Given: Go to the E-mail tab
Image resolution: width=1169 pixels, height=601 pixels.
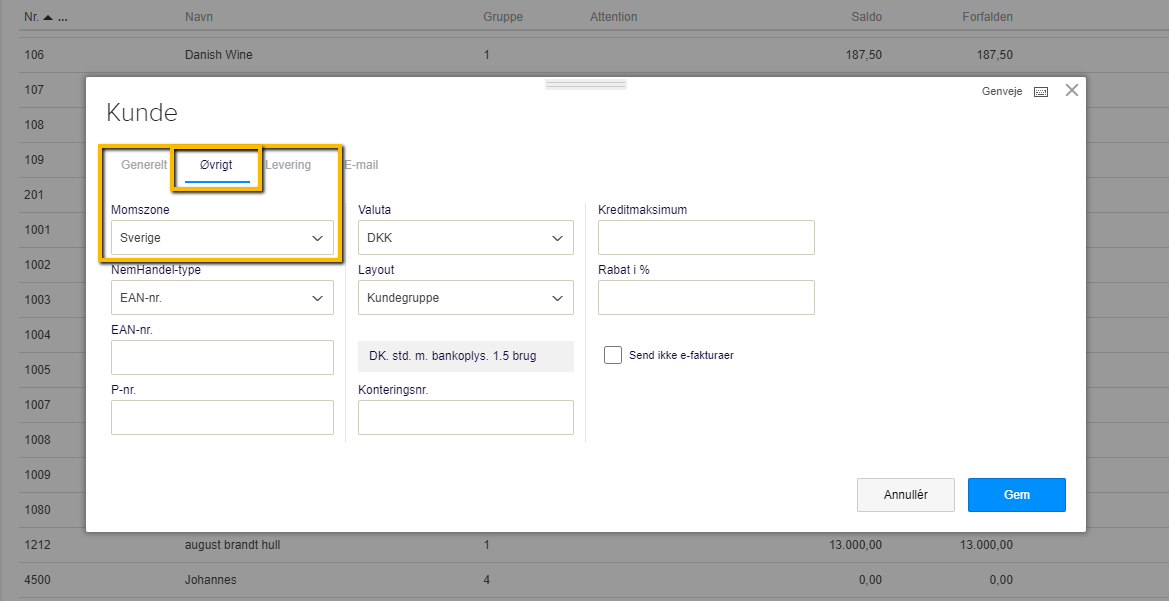Looking at the screenshot, I should 361,165.
